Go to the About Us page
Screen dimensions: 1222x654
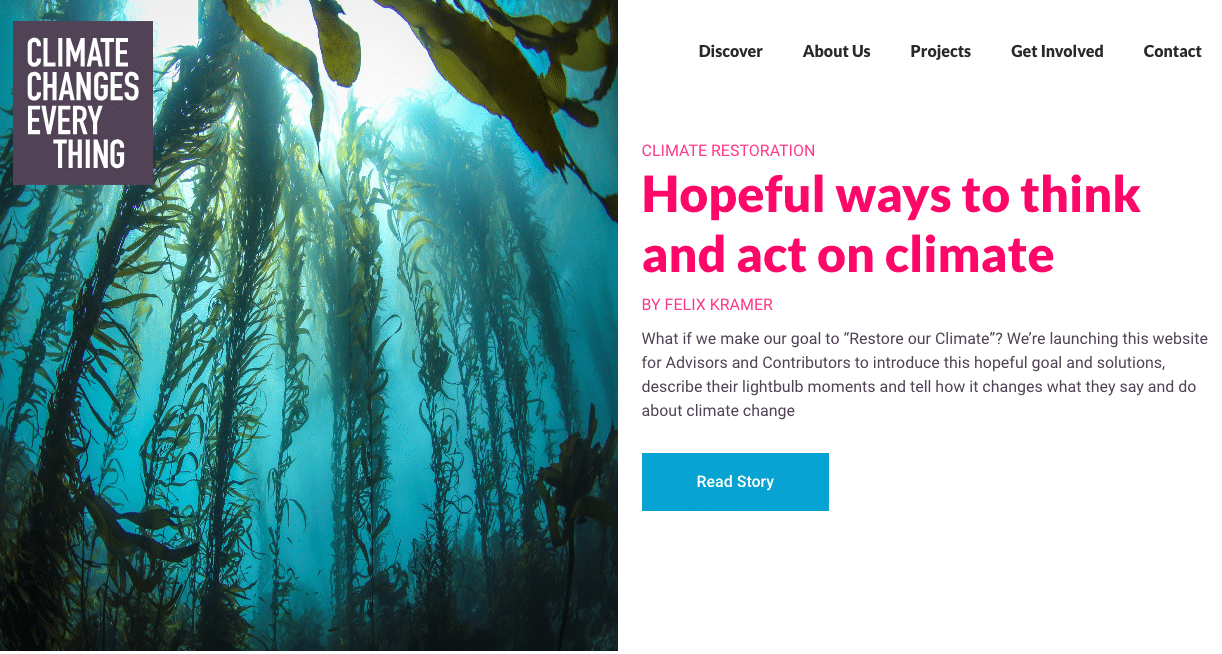click(x=836, y=52)
